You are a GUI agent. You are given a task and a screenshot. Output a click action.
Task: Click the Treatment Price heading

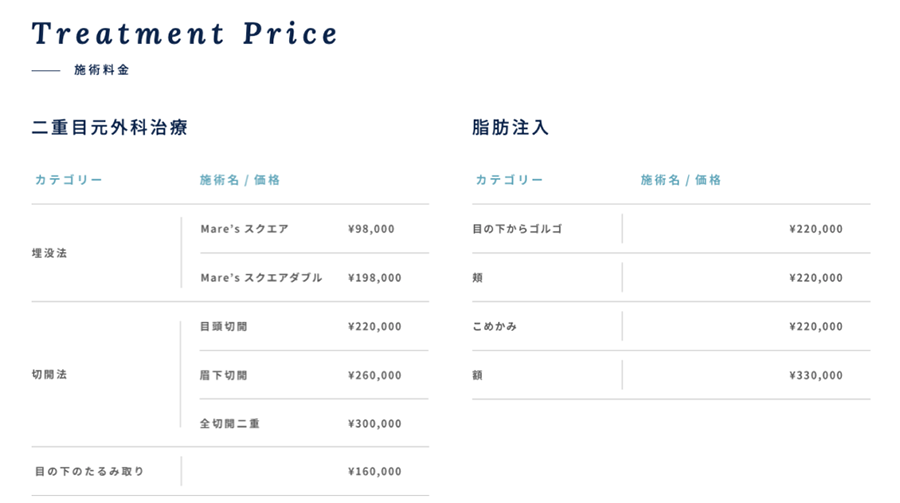[184, 33]
